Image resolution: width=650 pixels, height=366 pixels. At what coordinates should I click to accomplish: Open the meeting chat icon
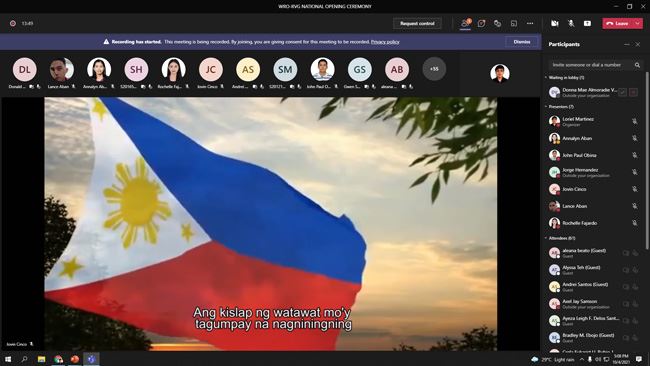click(481, 24)
